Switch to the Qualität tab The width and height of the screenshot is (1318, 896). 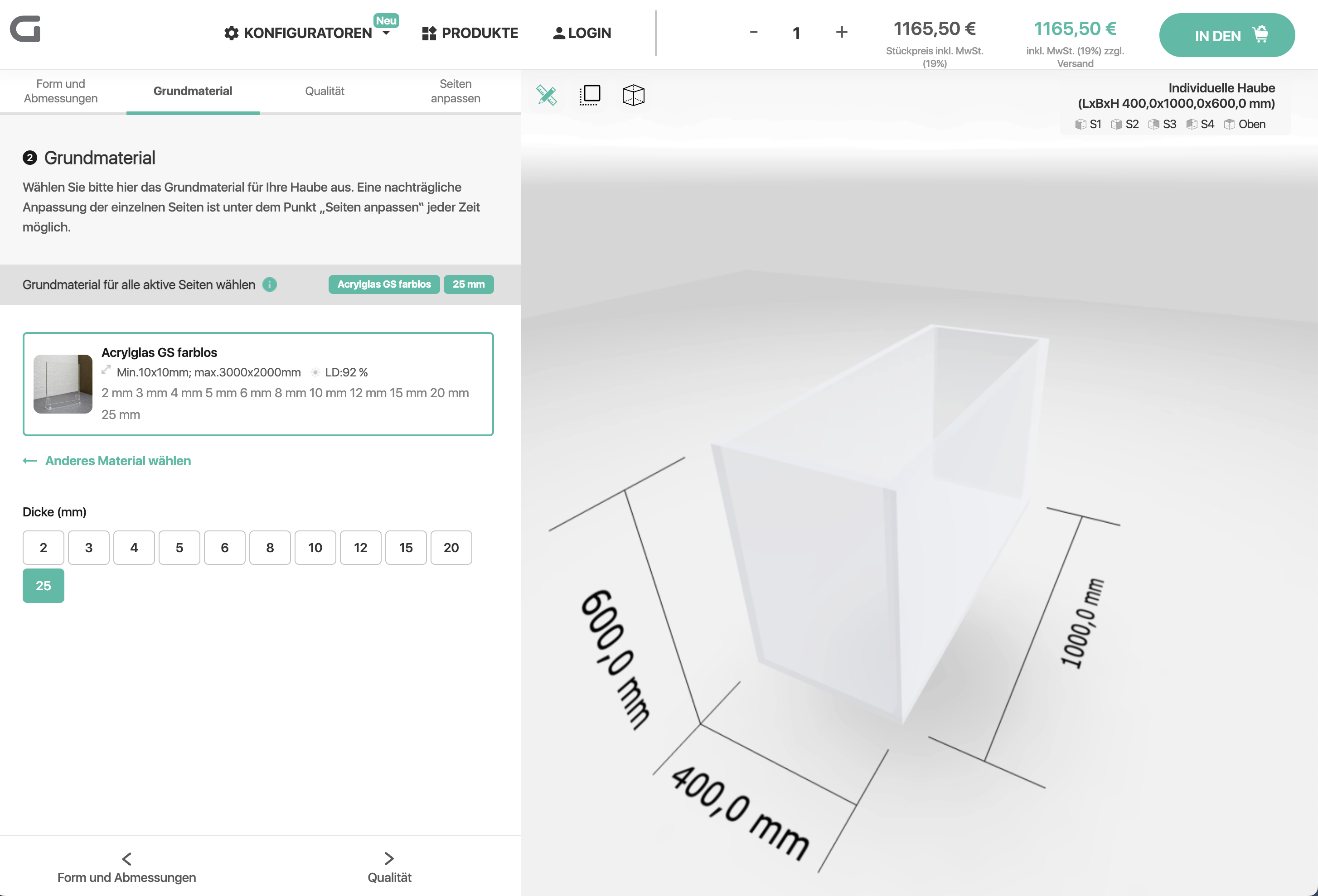pyautogui.click(x=325, y=91)
